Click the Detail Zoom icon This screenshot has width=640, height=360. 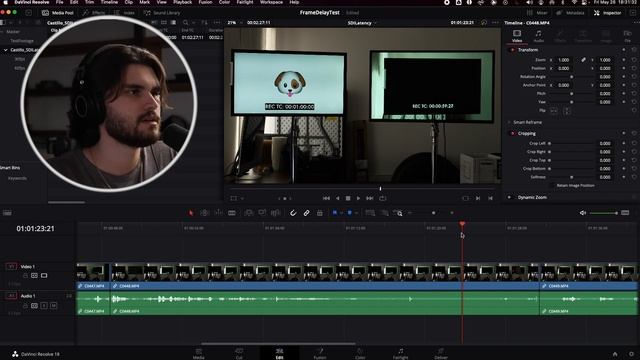click(384, 213)
